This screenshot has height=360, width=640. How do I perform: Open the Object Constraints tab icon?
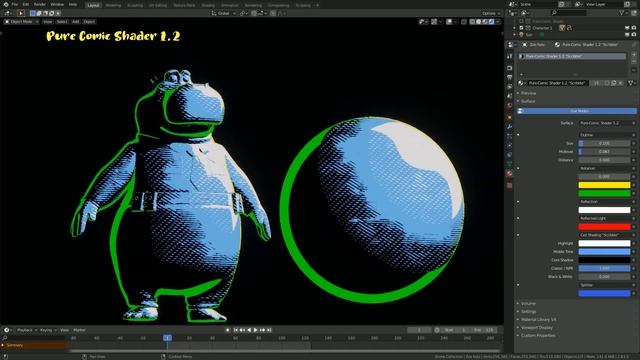(509, 155)
